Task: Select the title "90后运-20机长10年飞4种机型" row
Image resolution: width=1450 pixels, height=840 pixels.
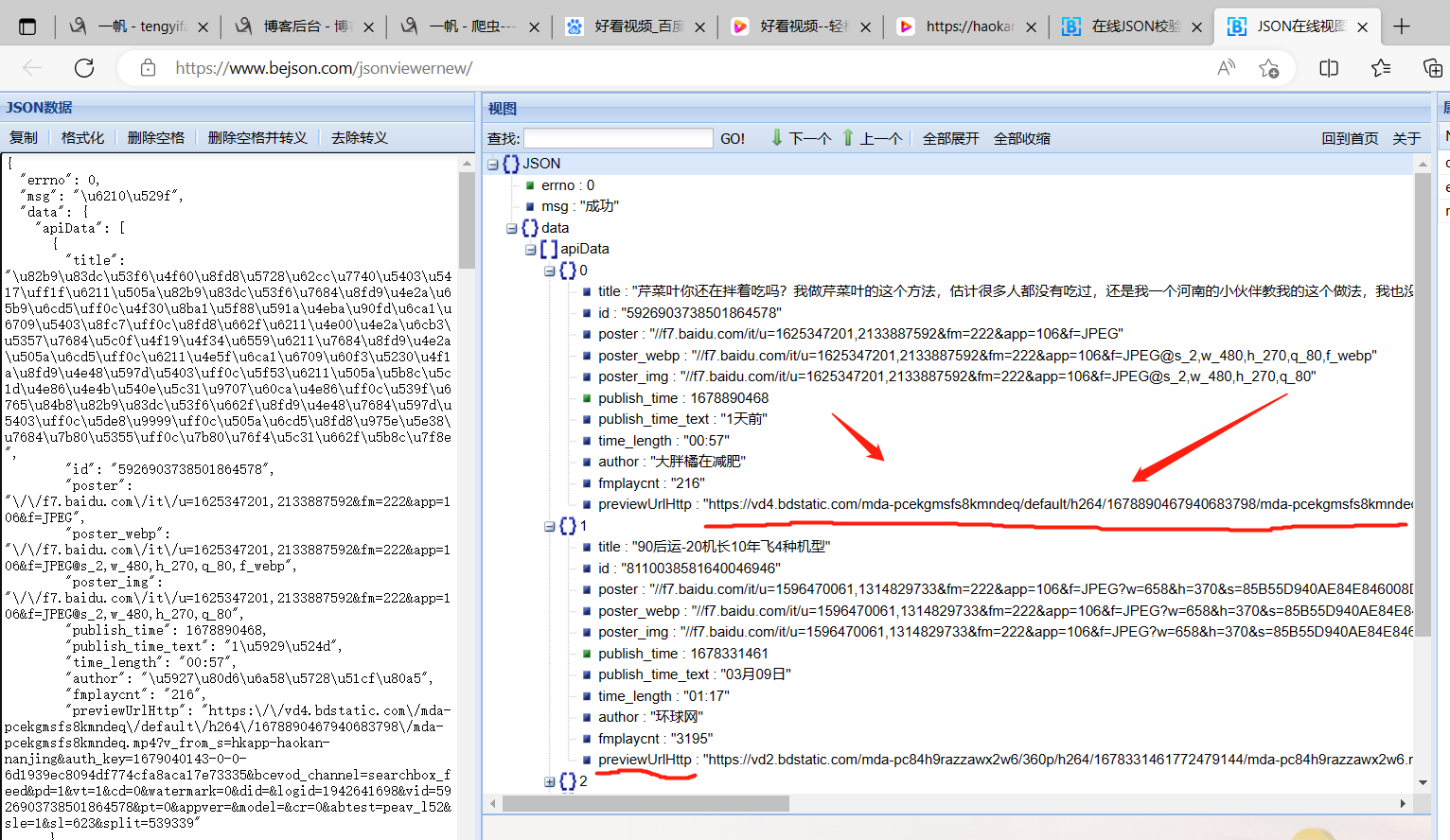Action: [x=714, y=547]
